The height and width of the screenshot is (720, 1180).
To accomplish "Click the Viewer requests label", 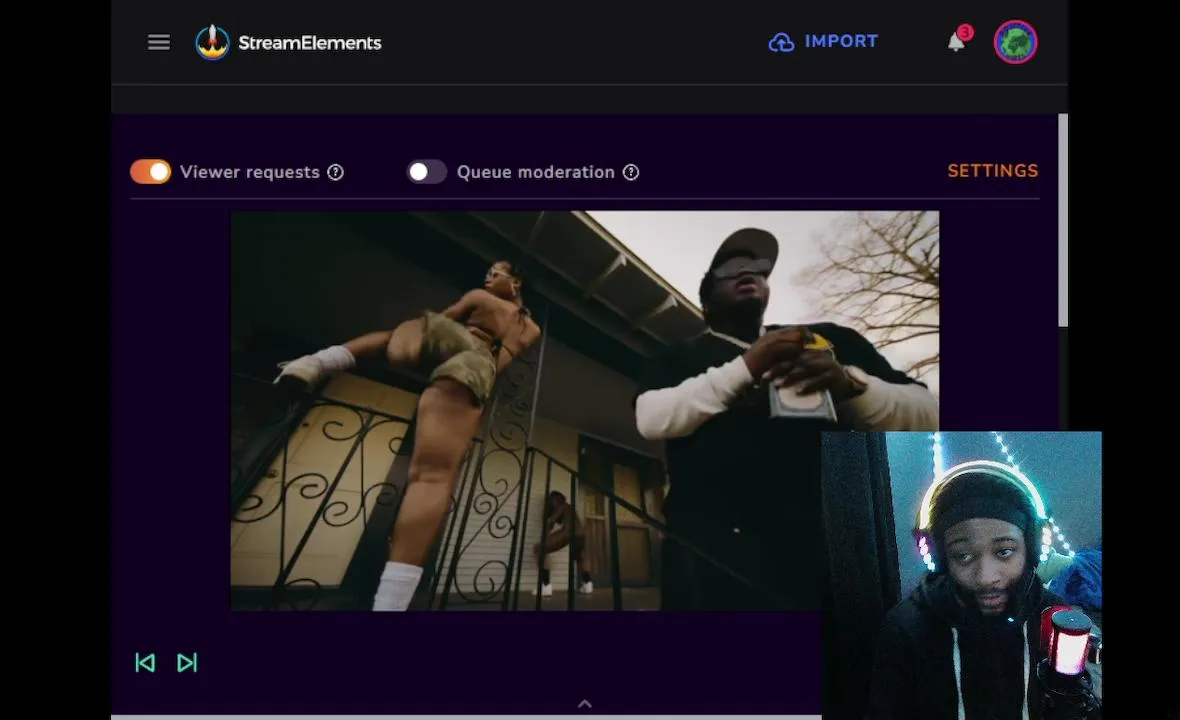I will pyautogui.click(x=250, y=172).
